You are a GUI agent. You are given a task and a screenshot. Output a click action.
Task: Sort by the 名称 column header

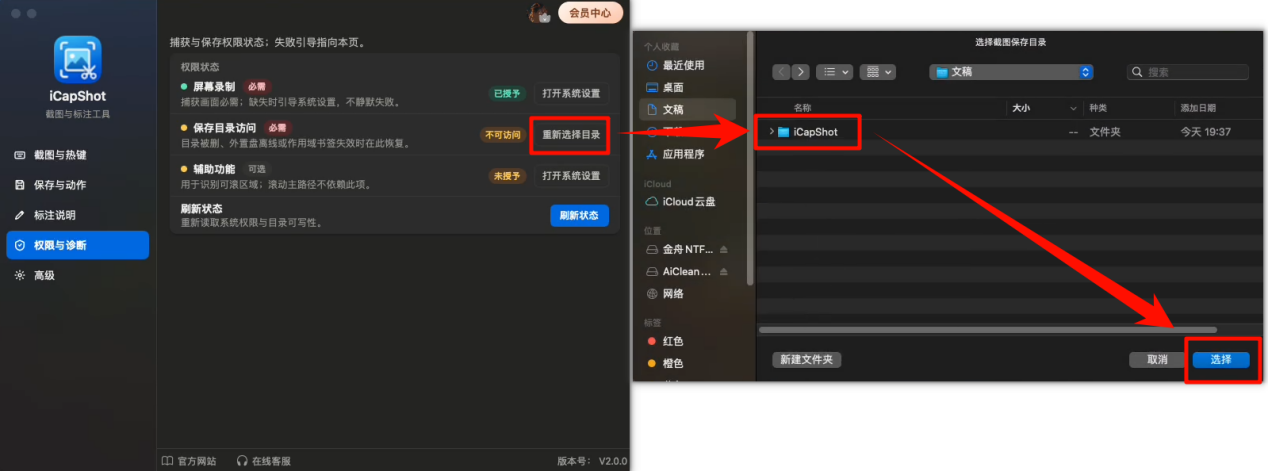[x=803, y=107]
